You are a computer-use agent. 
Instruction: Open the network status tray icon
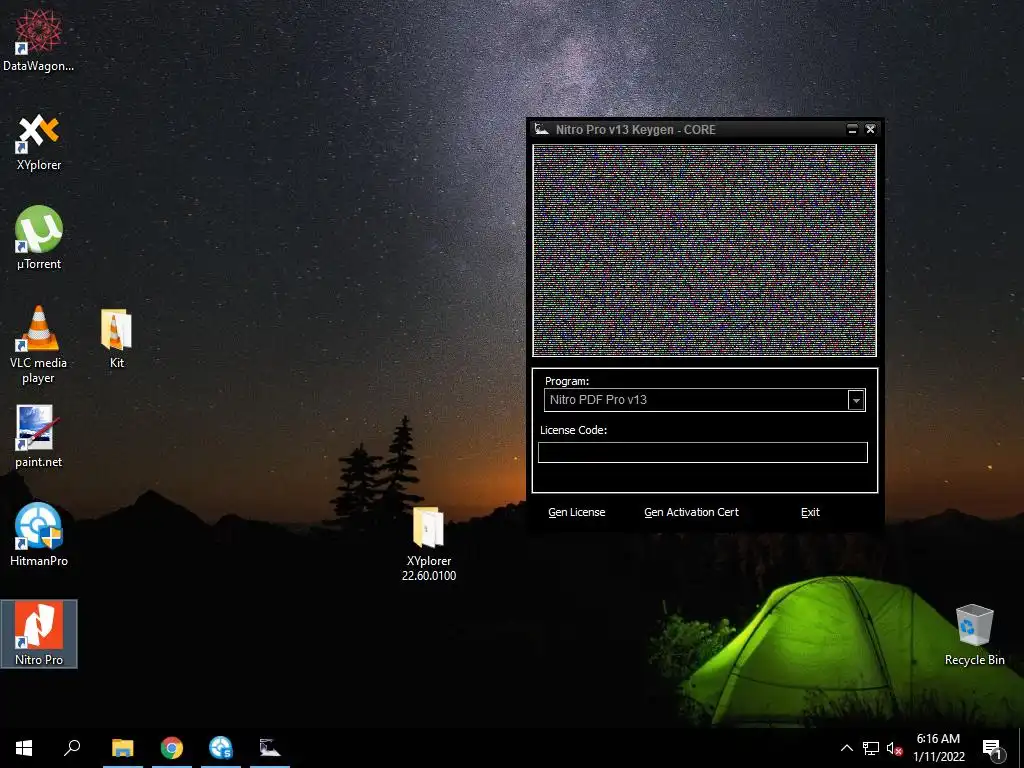tap(871, 748)
